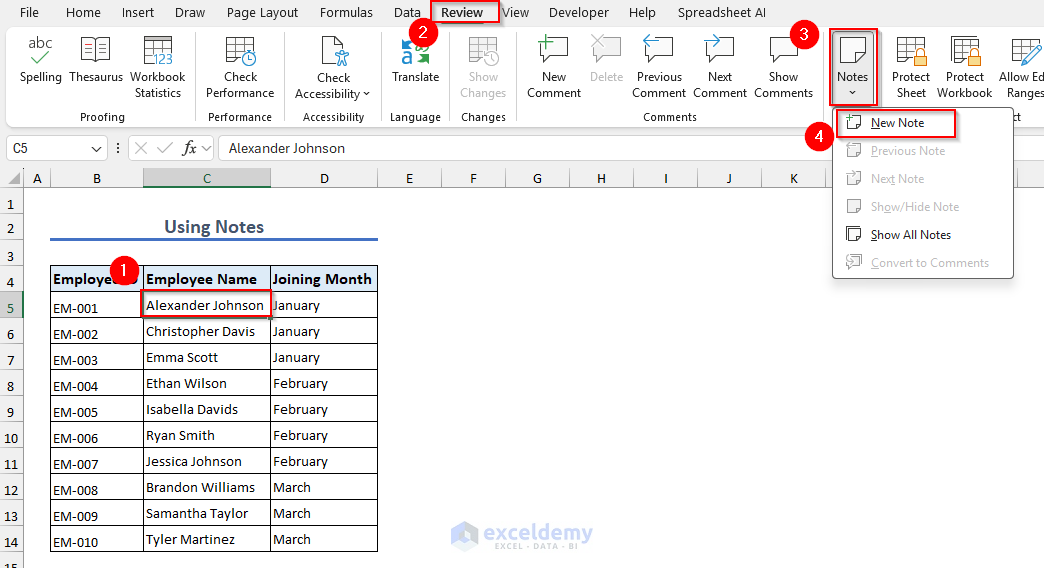Open Workbook Statistics
The image size is (1044, 568).
(158, 67)
